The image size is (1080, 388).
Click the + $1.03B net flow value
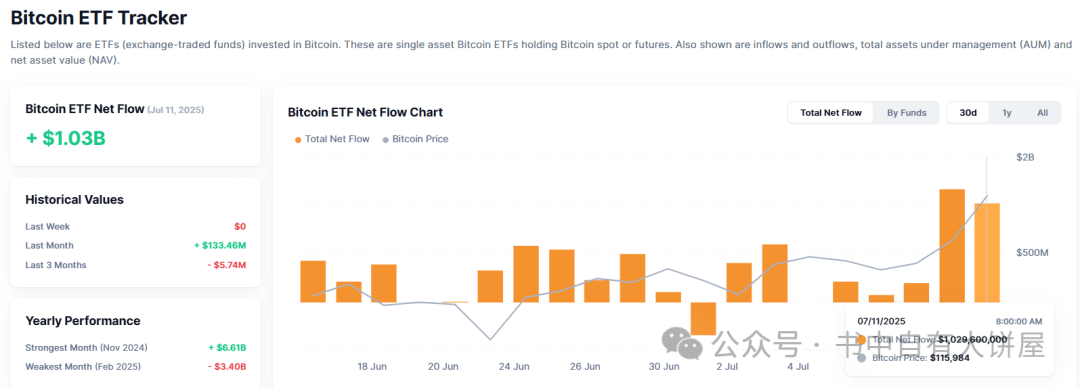click(x=66, y=138)
